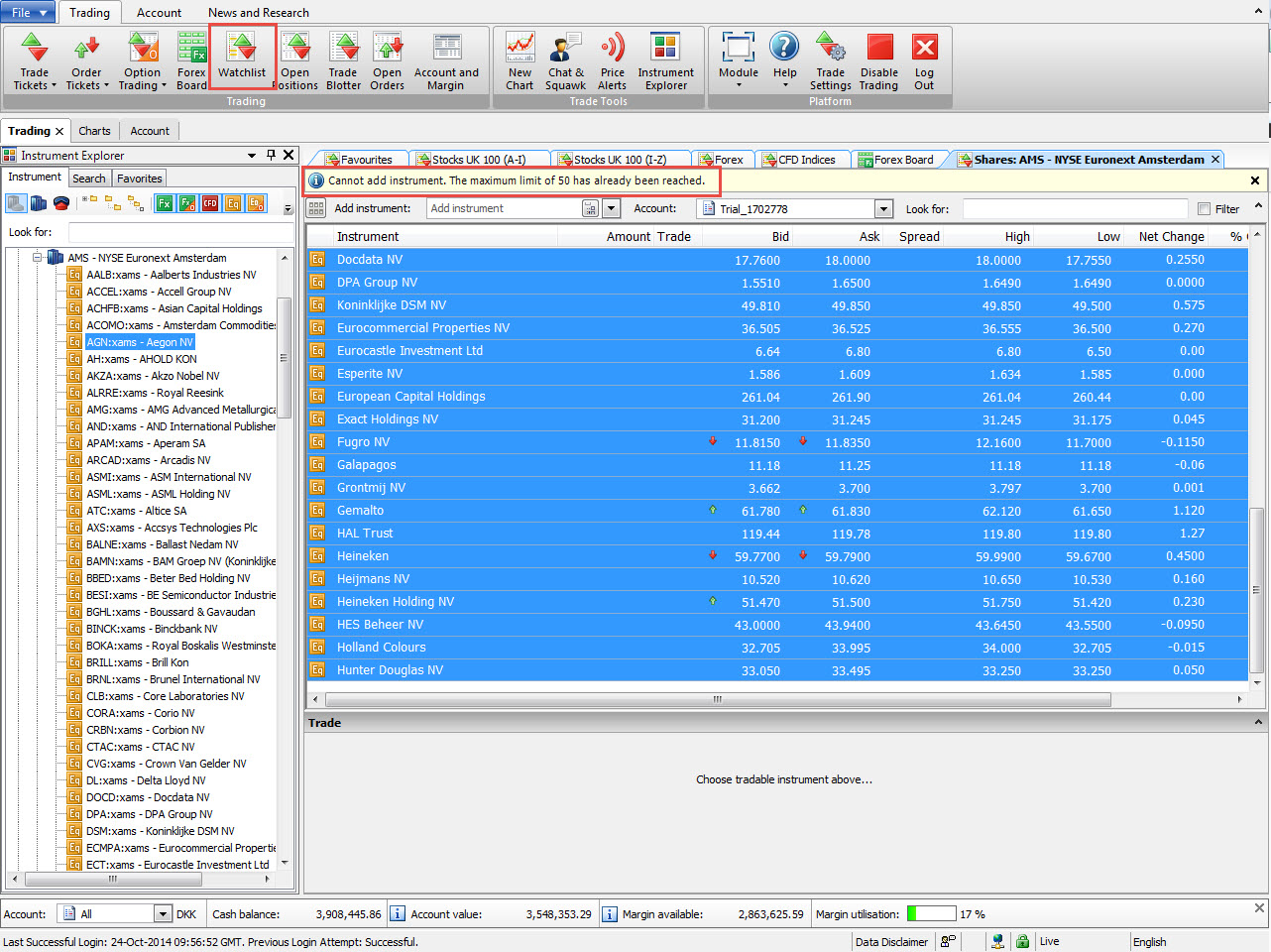Toggle the Eq stocks instrument filter

(x=233, y=203)
